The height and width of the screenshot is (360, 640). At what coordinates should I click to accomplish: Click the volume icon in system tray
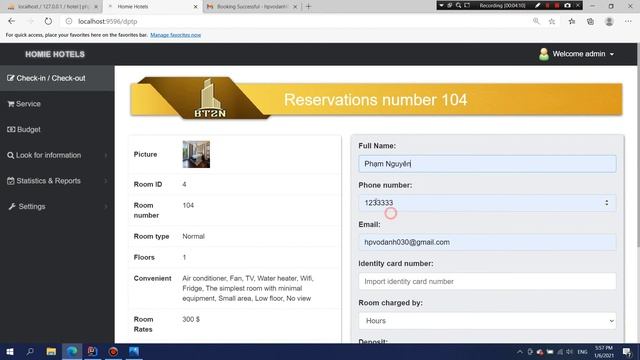click(569, 352)
